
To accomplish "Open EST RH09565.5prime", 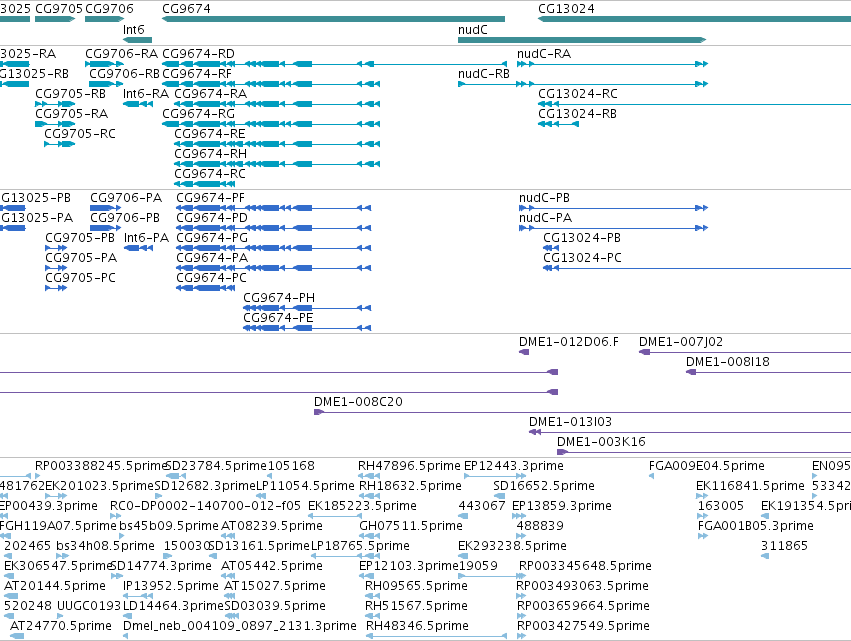I will (x=416, y=586).
